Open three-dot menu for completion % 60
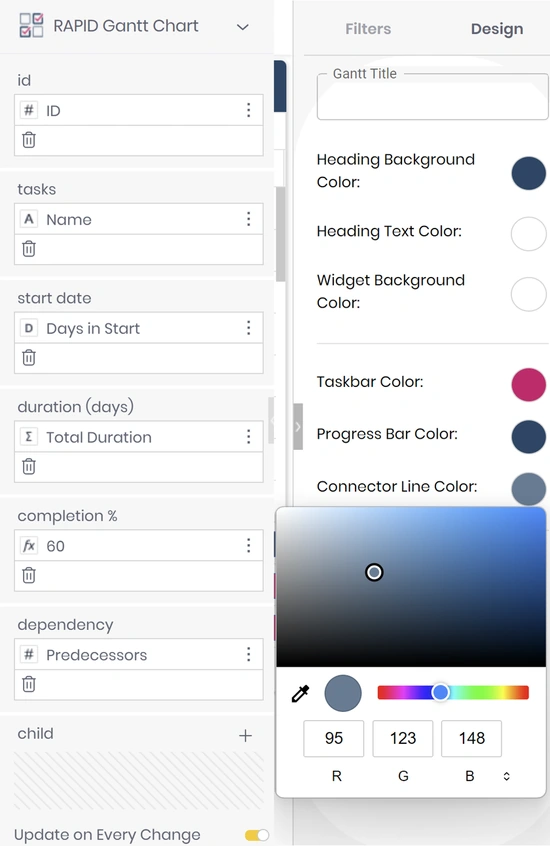 pyautogui.click(x=248, y=545)
